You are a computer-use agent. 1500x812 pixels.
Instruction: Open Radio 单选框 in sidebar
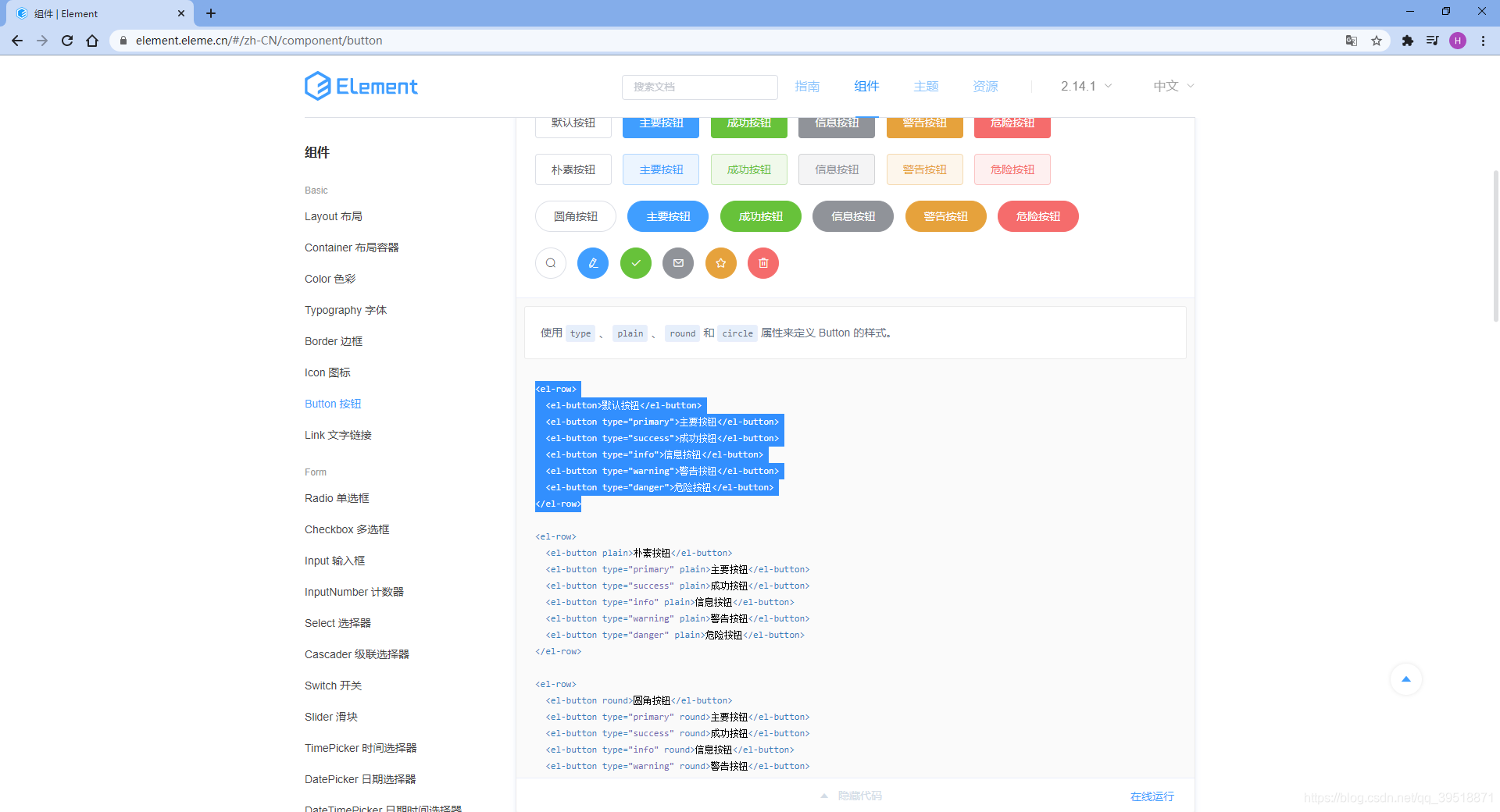pos(337,498)
